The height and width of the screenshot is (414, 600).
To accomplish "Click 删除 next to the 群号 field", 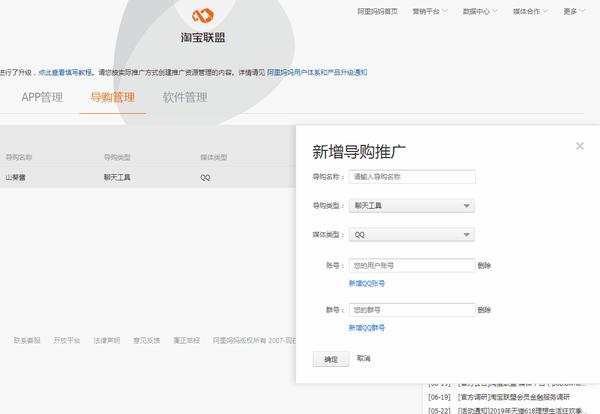I will pos(484,310).
